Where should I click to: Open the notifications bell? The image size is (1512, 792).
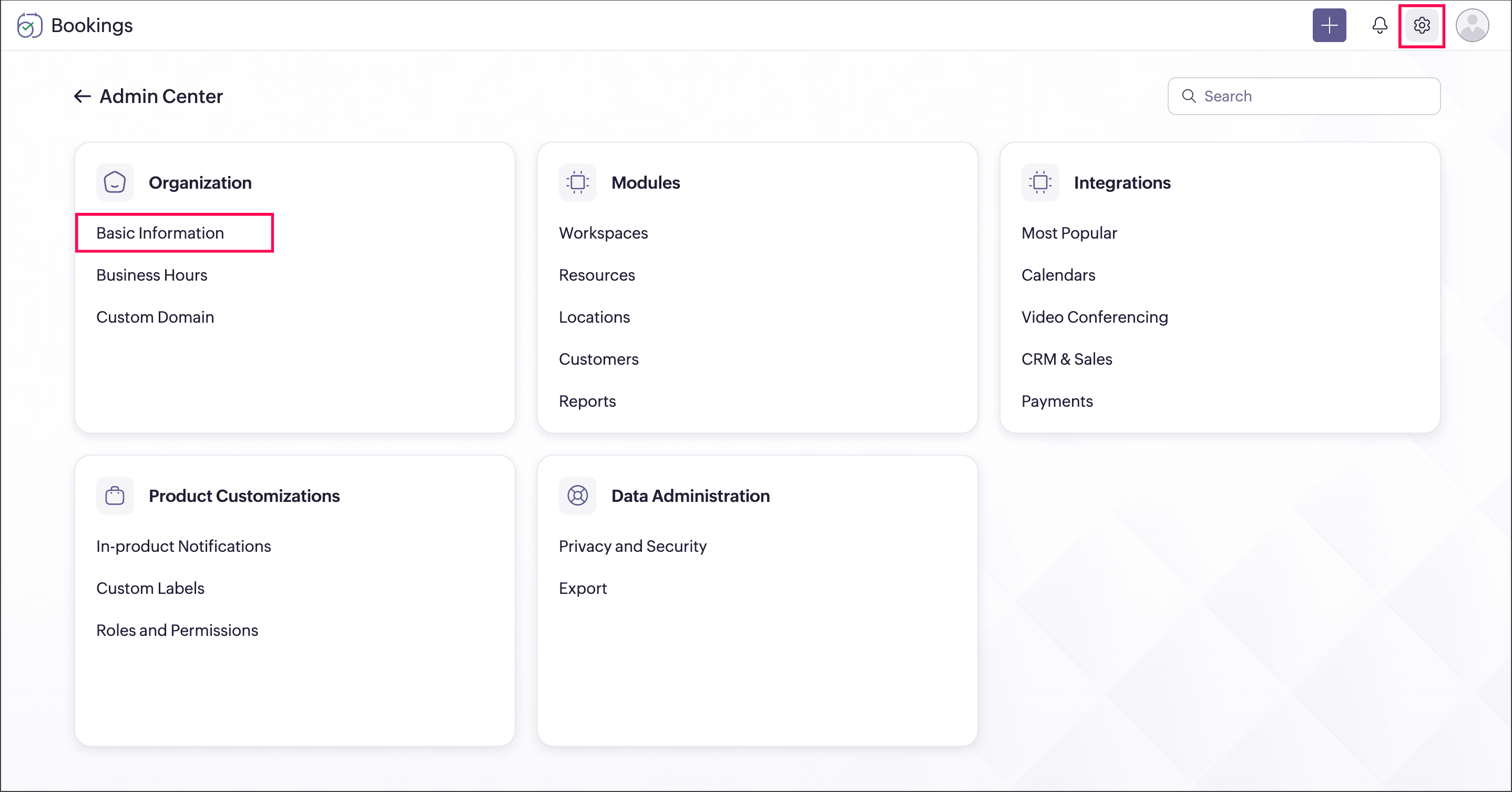click(x=1380, y=25)
